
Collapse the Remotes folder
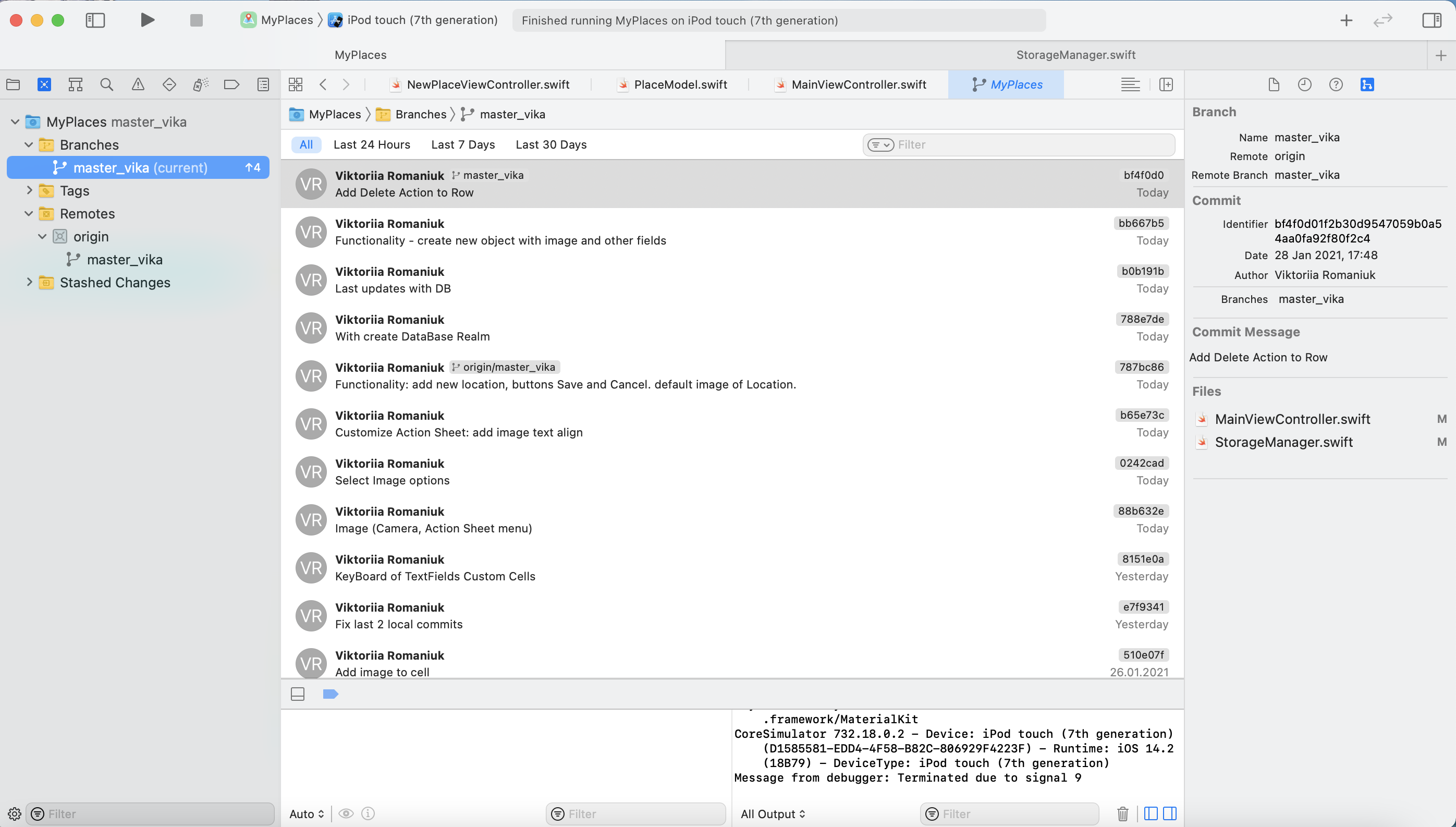[x=29, y=214]
